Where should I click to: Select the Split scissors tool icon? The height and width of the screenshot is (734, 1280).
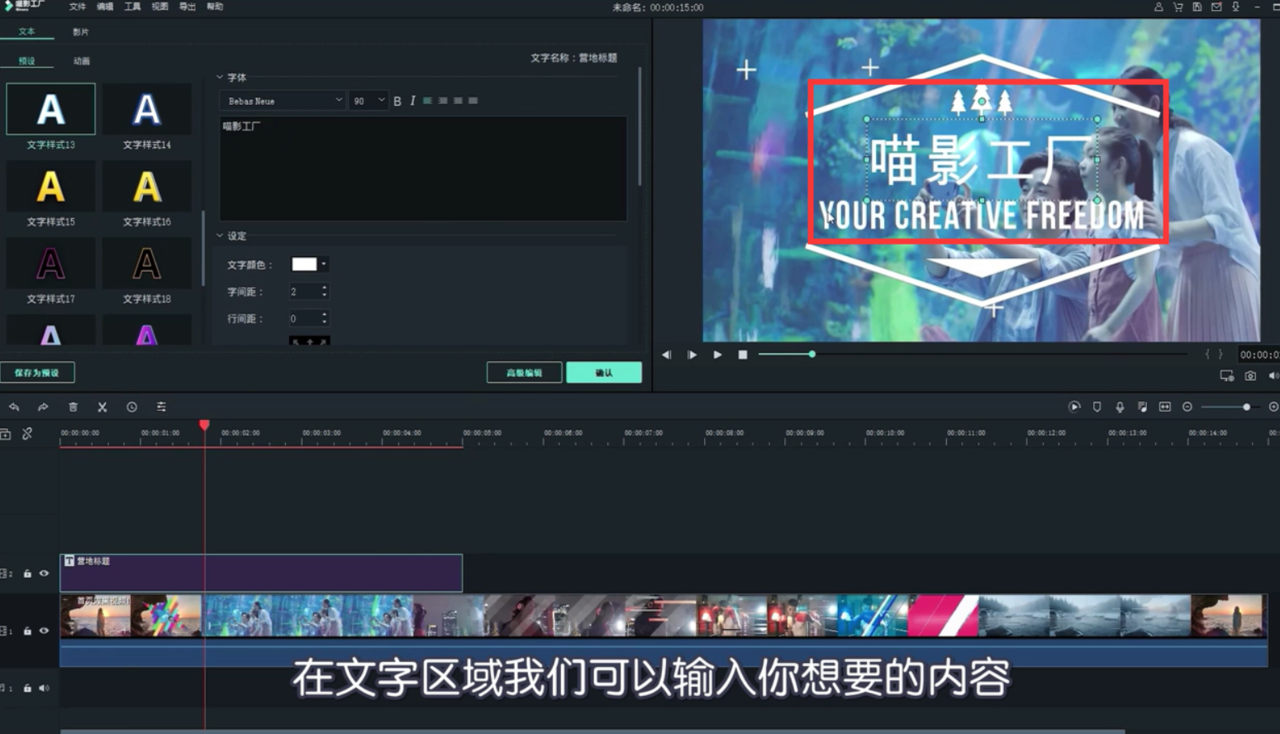click(103, 407)
